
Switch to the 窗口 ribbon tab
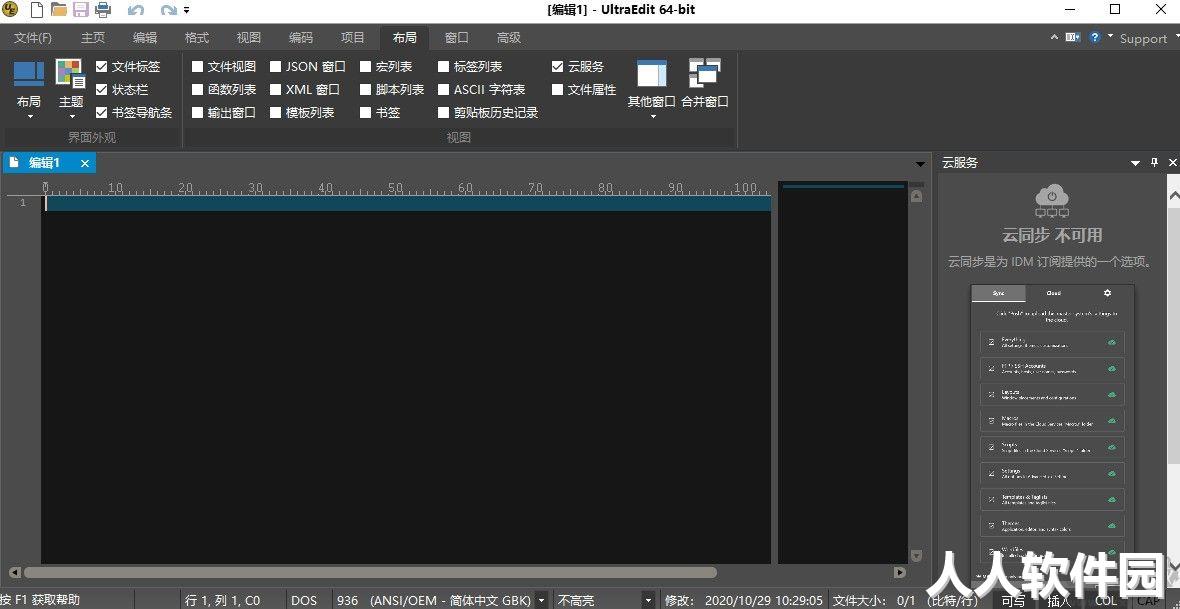pos(457,38)
